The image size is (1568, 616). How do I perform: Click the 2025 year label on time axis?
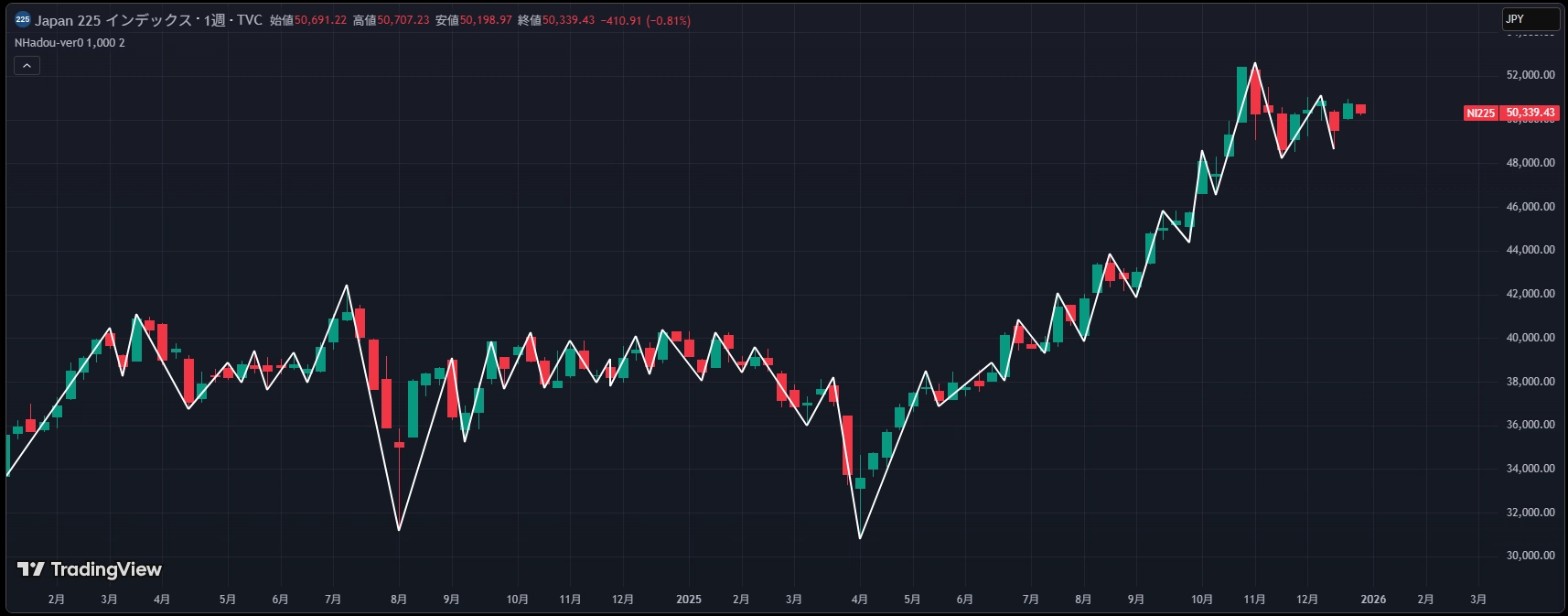689,600
